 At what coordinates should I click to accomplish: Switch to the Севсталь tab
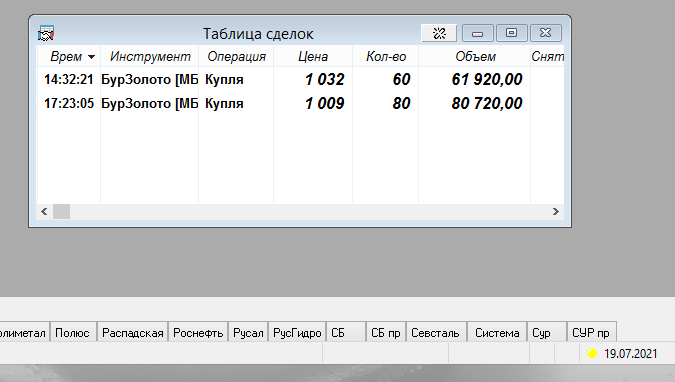point(436,333)
